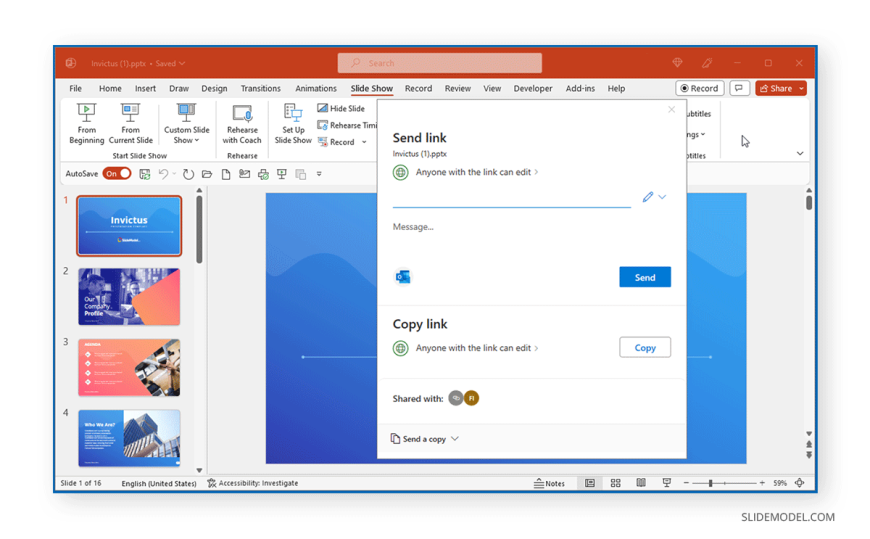Image resolution: width=870 pixels, height=539 pixels.
Task: Click the premium diamond icon in title bar
Action: pos(677,63)
